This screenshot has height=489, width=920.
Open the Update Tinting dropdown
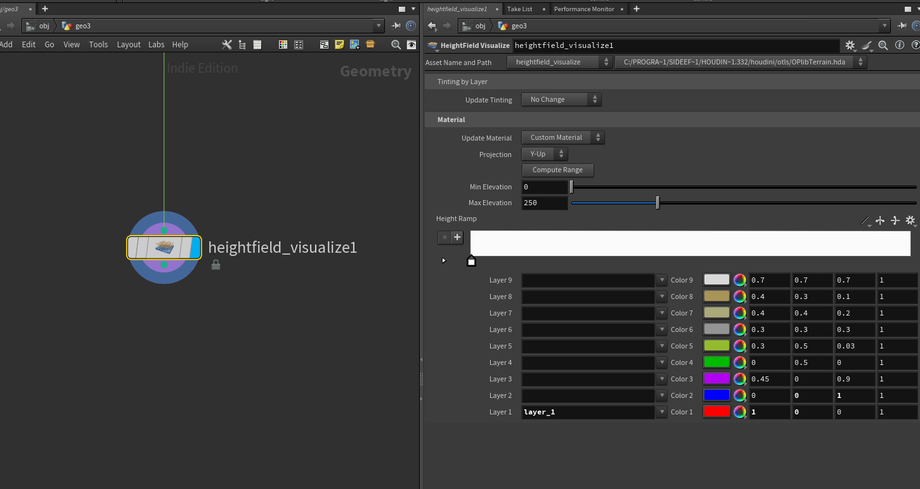click(563, 100)
